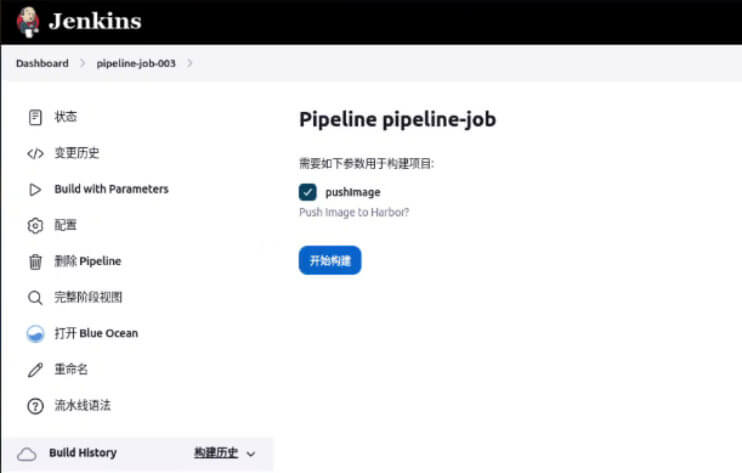Screen dimensions: 742x473
Task: Open the 构建历史 link in Build History
Action: [216, 453]
